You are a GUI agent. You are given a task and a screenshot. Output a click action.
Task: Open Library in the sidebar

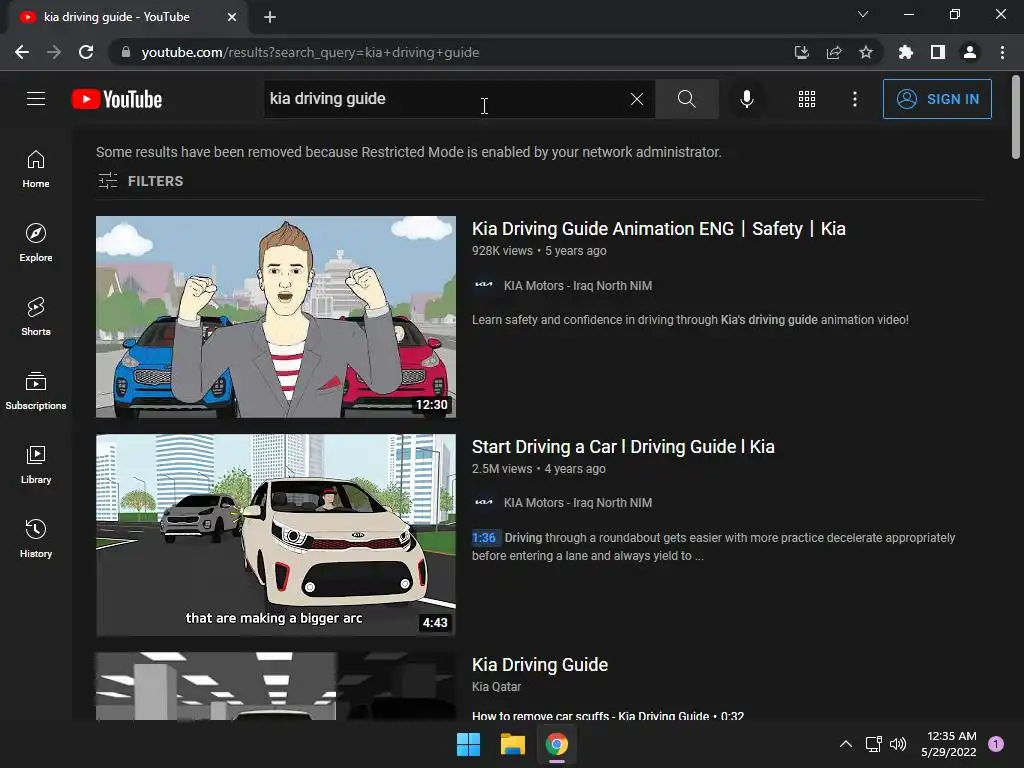coord(36,465)
